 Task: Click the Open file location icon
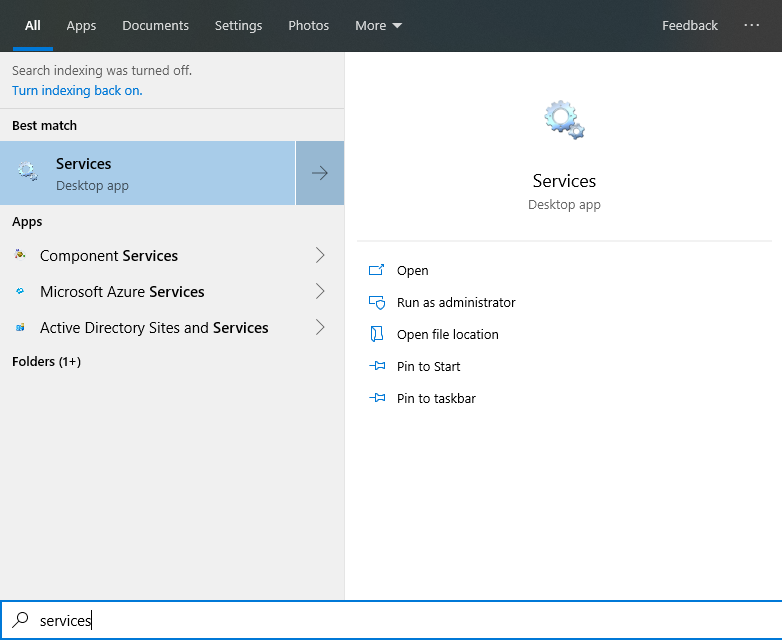click(377, 334)
